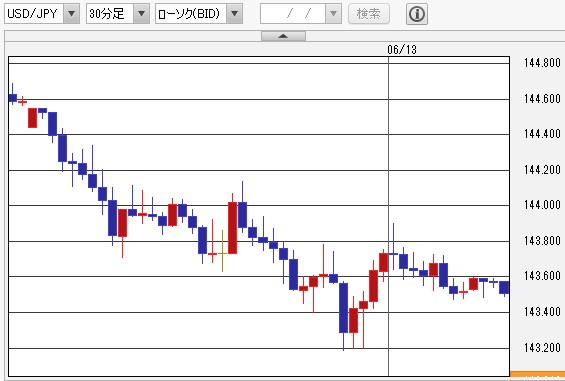Click the information icon button
The width and height of the screenshot is (565, 381).
[417, 14]
